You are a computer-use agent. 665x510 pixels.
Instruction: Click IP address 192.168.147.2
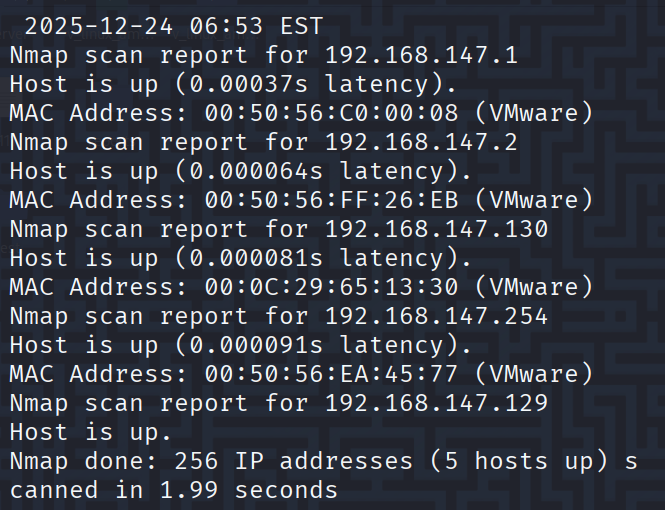coord(421,143)
